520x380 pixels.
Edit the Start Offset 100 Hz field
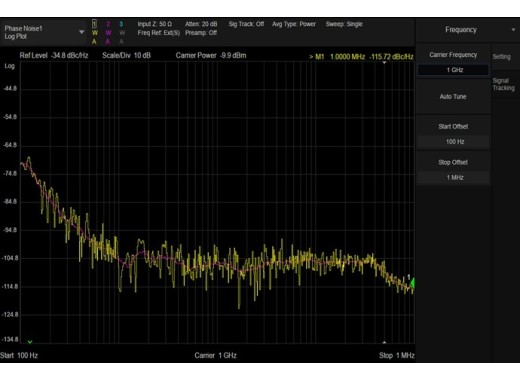coord(453,142)
